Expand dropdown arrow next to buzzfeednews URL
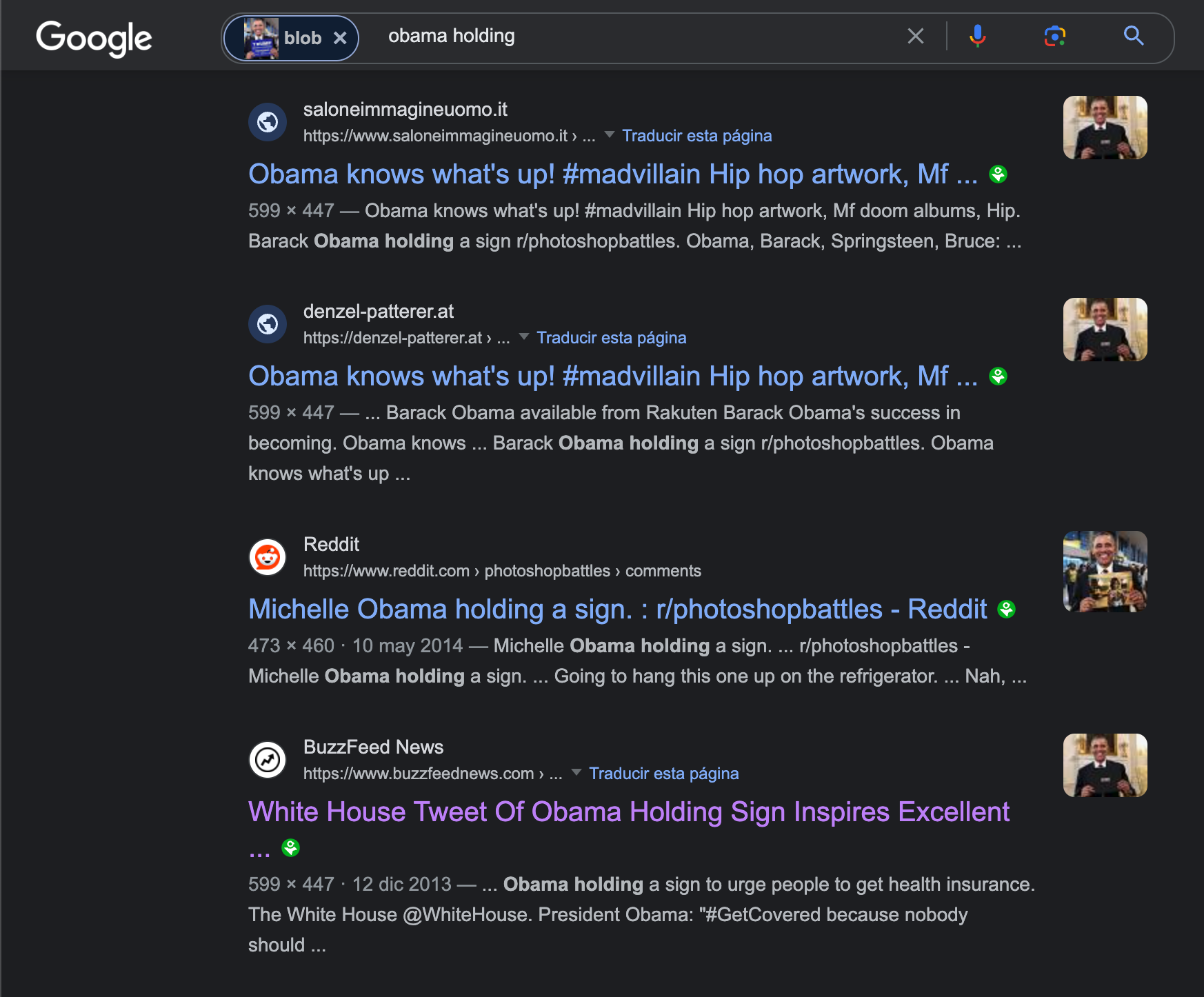The image size is (1204, 997). (x=576, y=772)
